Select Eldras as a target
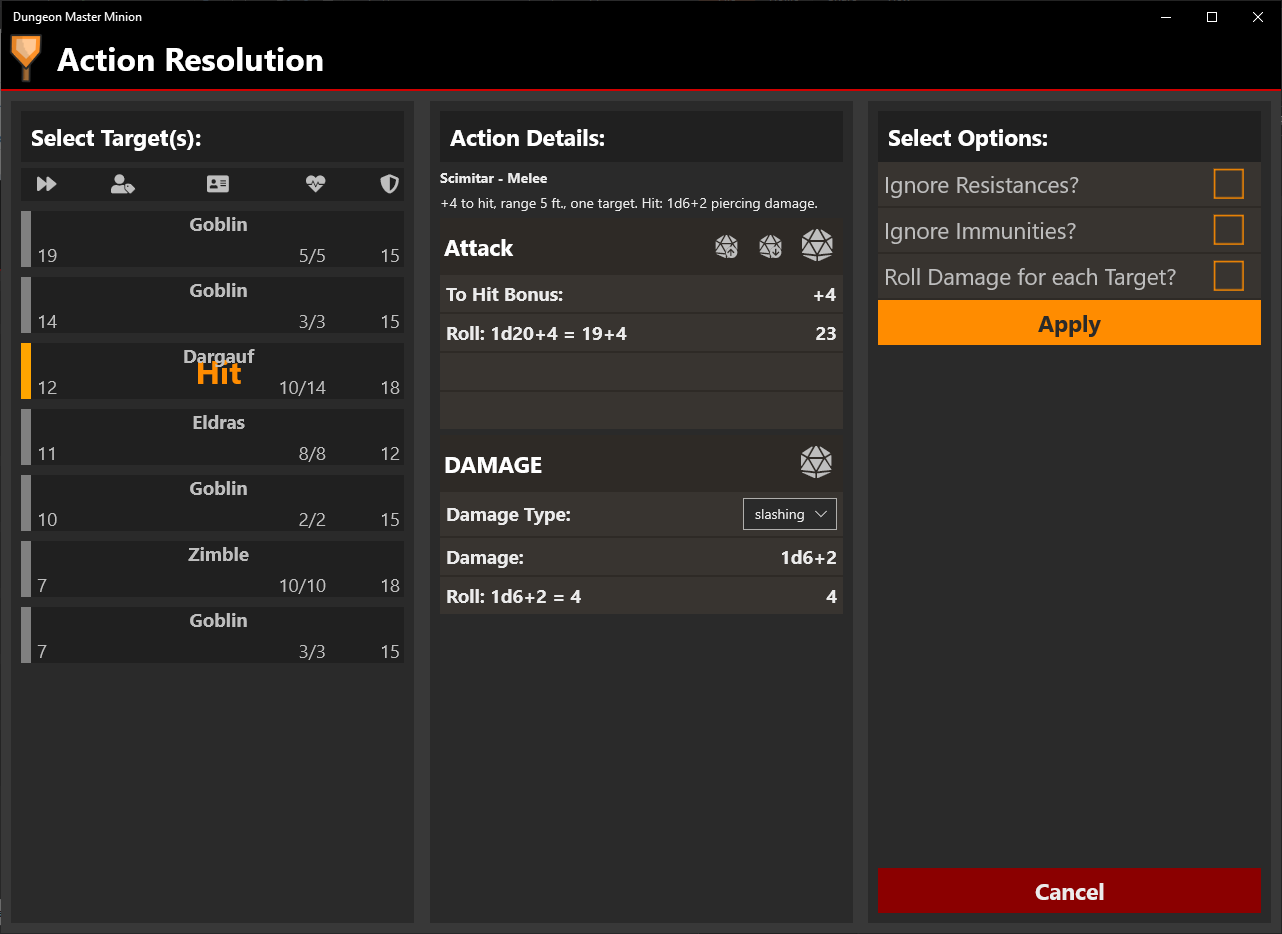The height and width of the screenshot is (934, 1282). pyautogui.click(x=218, y=437)
